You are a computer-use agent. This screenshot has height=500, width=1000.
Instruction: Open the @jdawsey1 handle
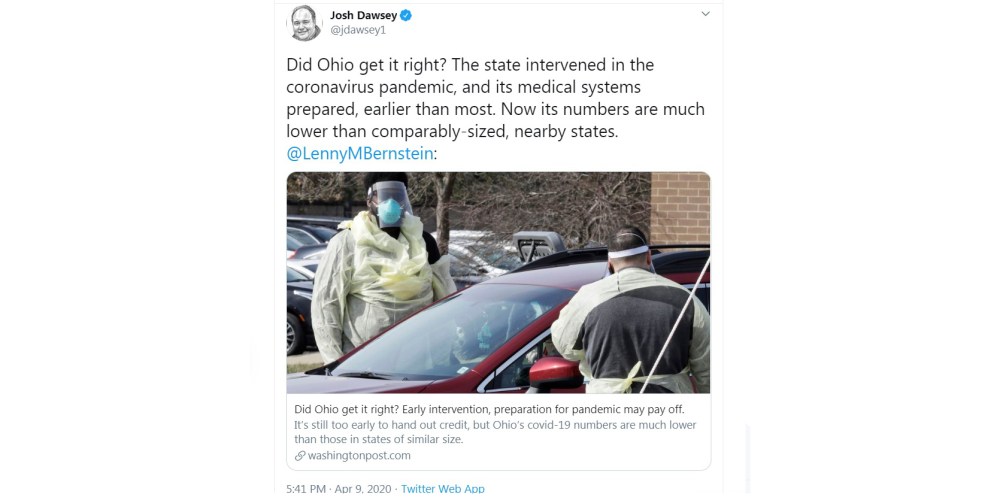click(x=358, y=30)
